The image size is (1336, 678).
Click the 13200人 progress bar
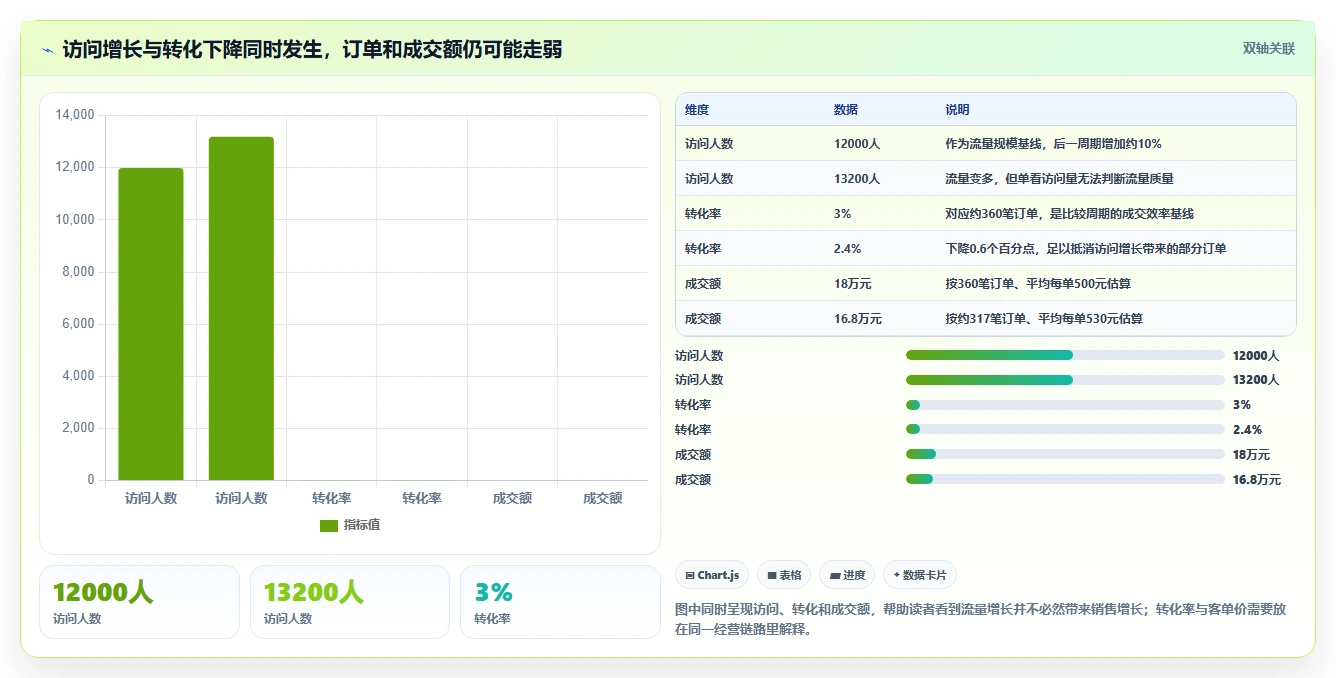pyautogui.click(x=1065, y=380)
